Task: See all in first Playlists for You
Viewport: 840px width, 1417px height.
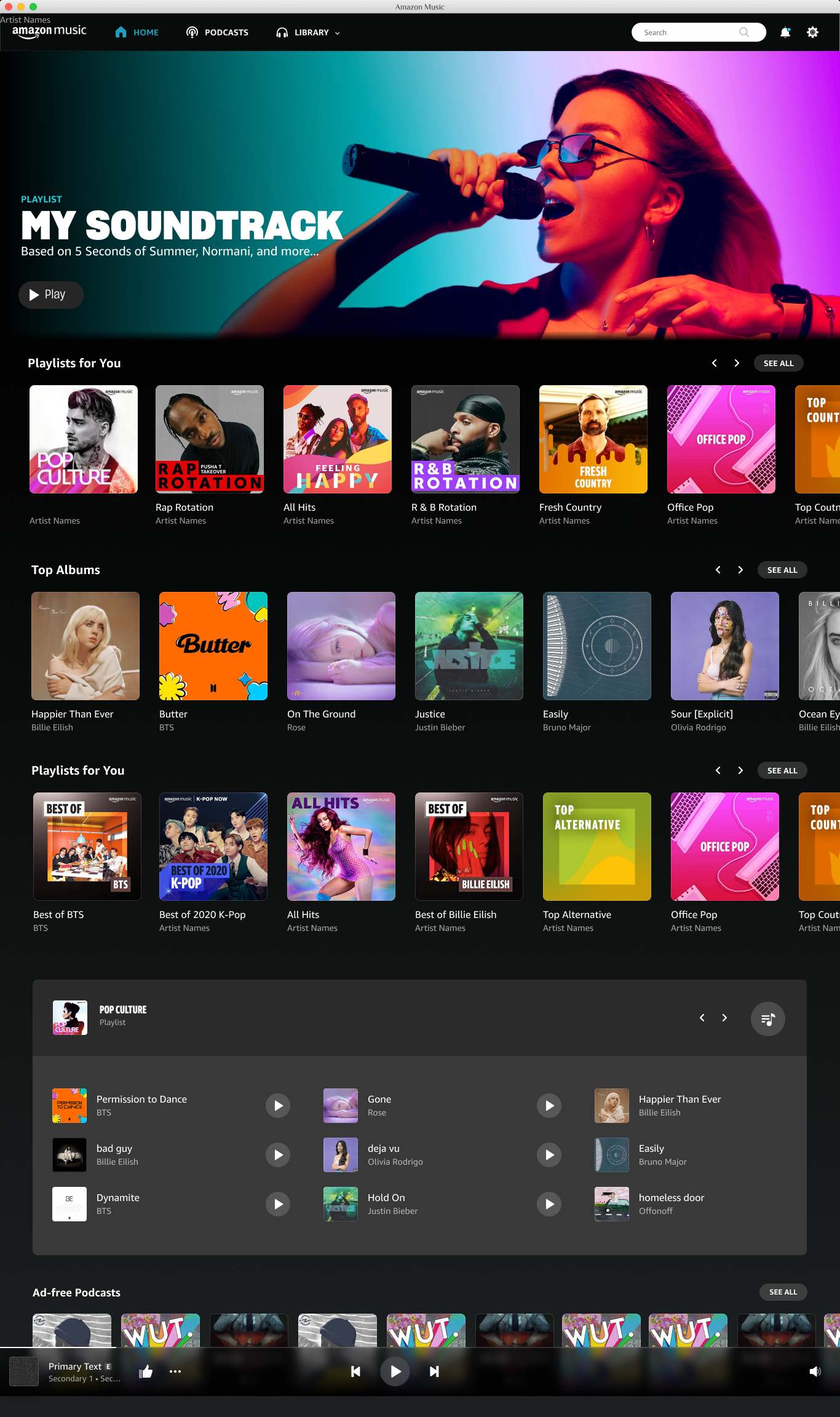Action: (x=779, y=363)
